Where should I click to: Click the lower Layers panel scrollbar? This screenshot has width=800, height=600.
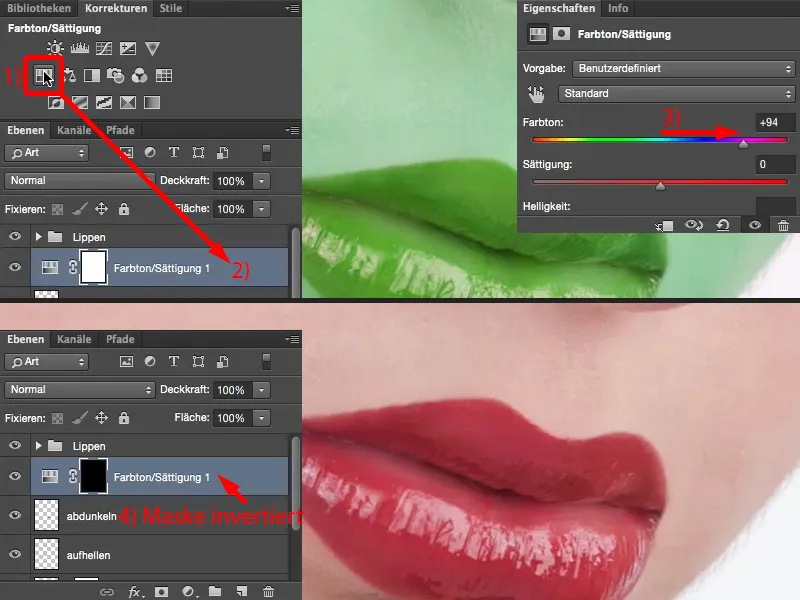pyautogui.click(x=295, y=482)
